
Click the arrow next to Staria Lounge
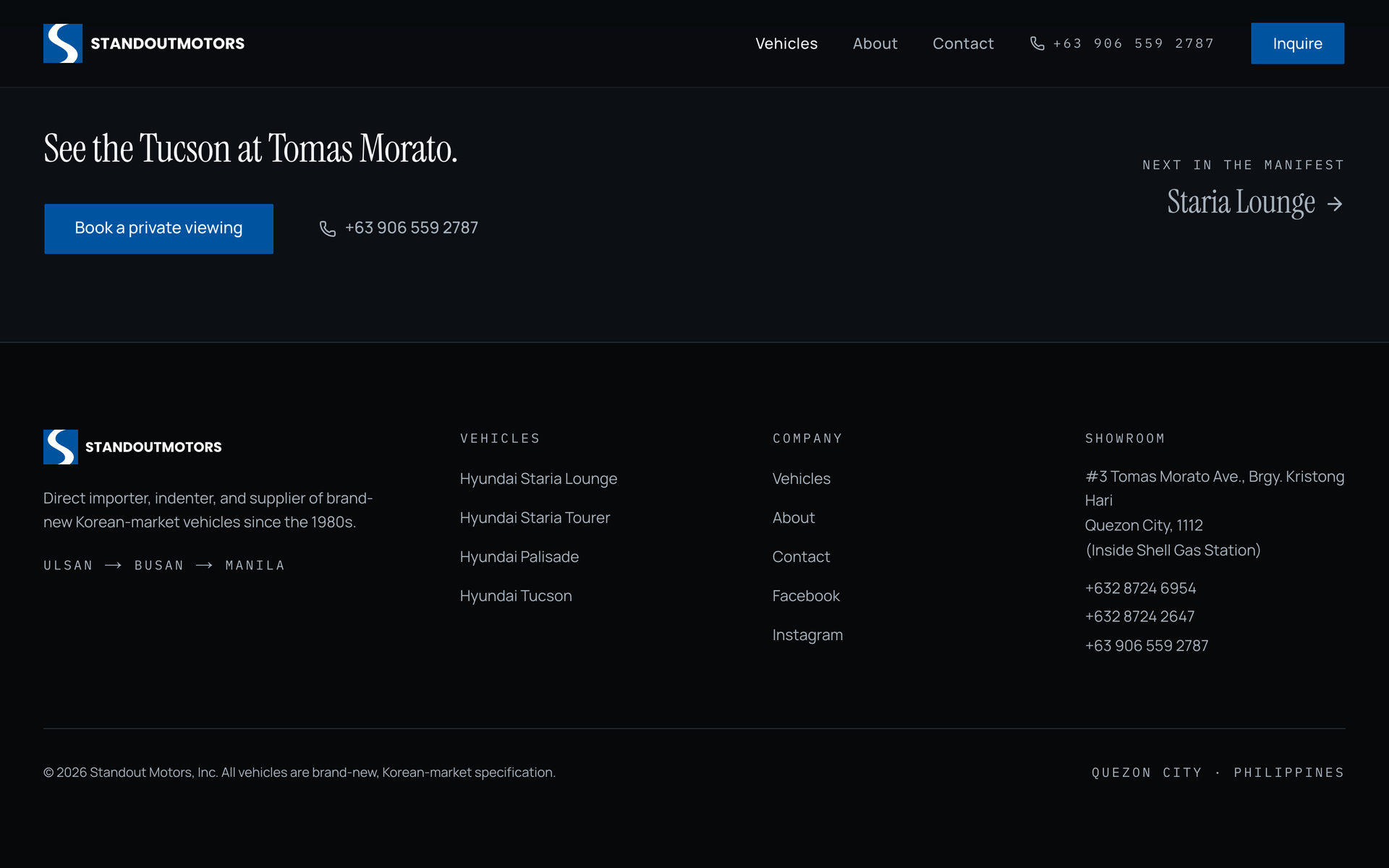click(x=1335, y=204)
